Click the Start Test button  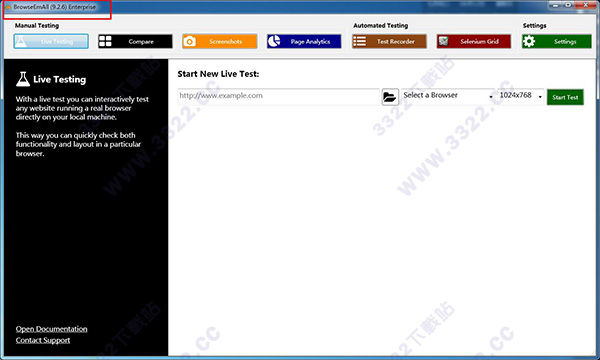click(565, 97)
